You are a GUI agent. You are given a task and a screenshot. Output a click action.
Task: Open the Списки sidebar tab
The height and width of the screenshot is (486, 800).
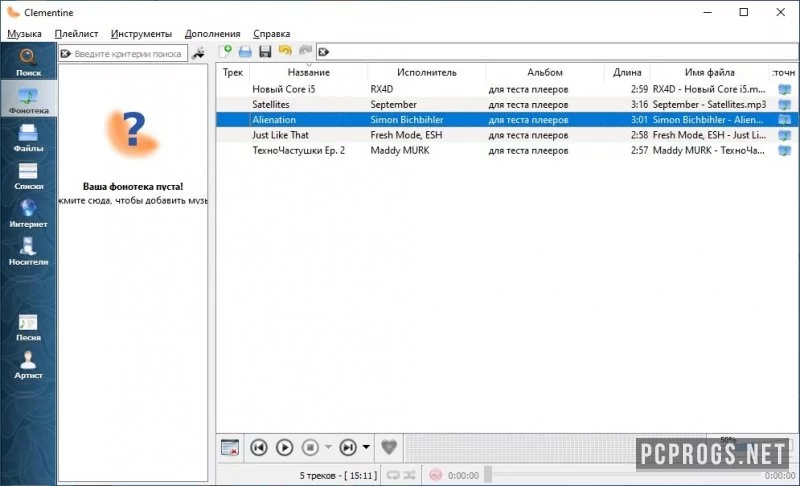tap(28, 175)
